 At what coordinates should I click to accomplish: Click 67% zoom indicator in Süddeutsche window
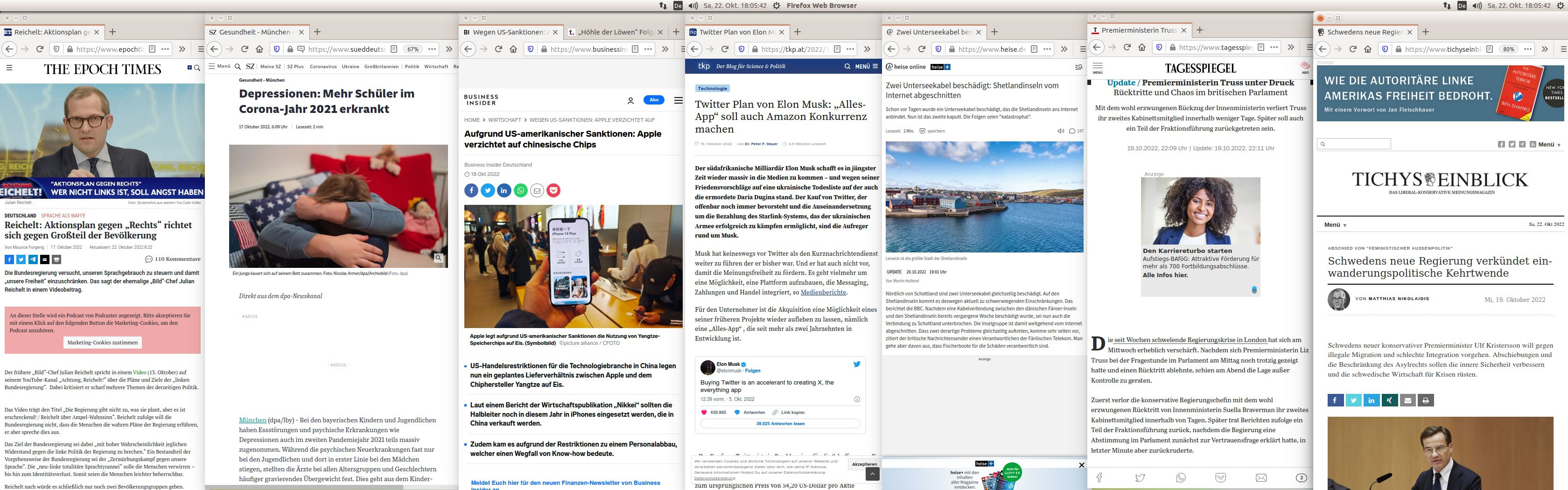[413, 49]
